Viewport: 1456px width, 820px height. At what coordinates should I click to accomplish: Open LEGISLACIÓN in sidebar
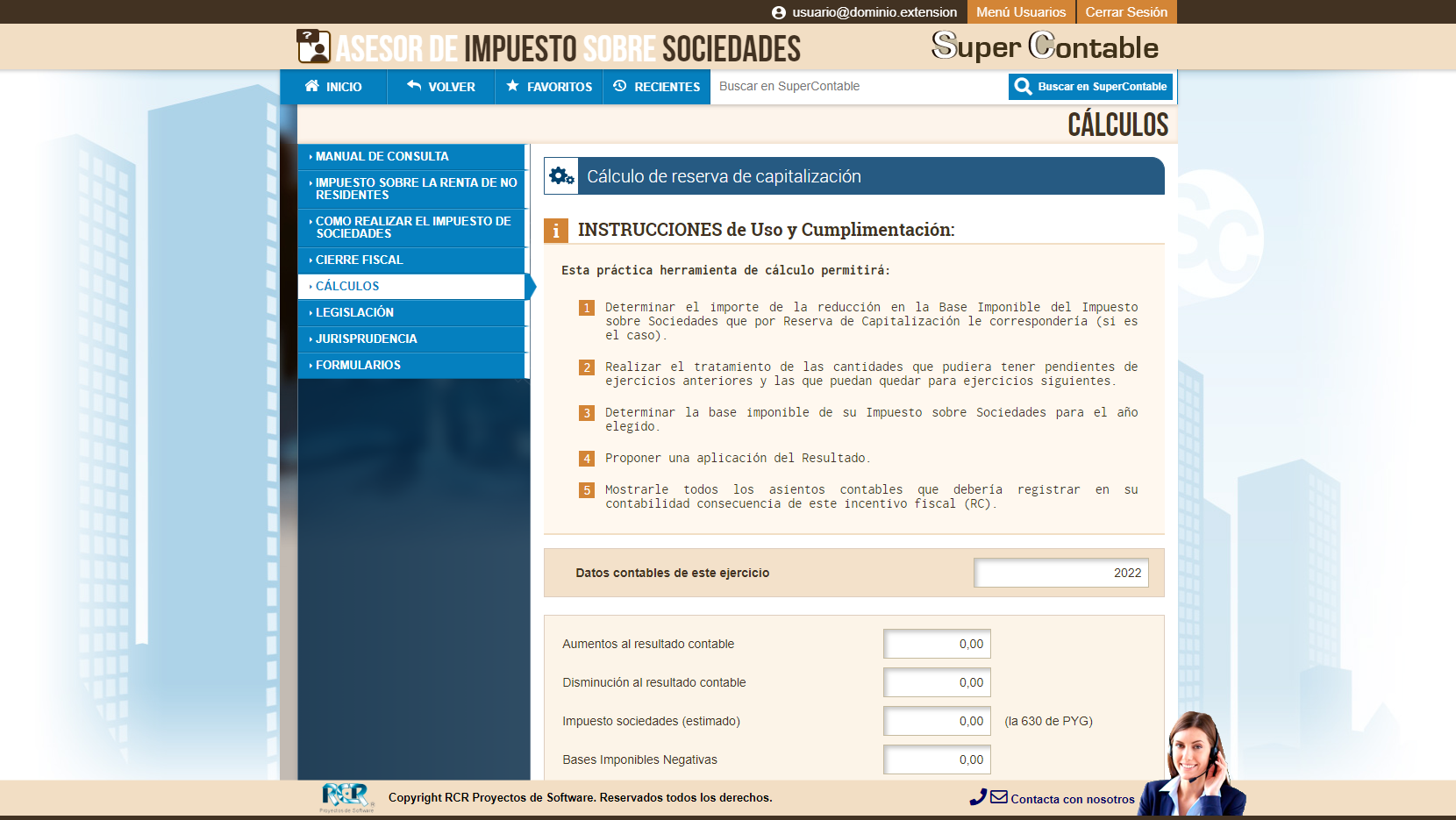[411, 312]
